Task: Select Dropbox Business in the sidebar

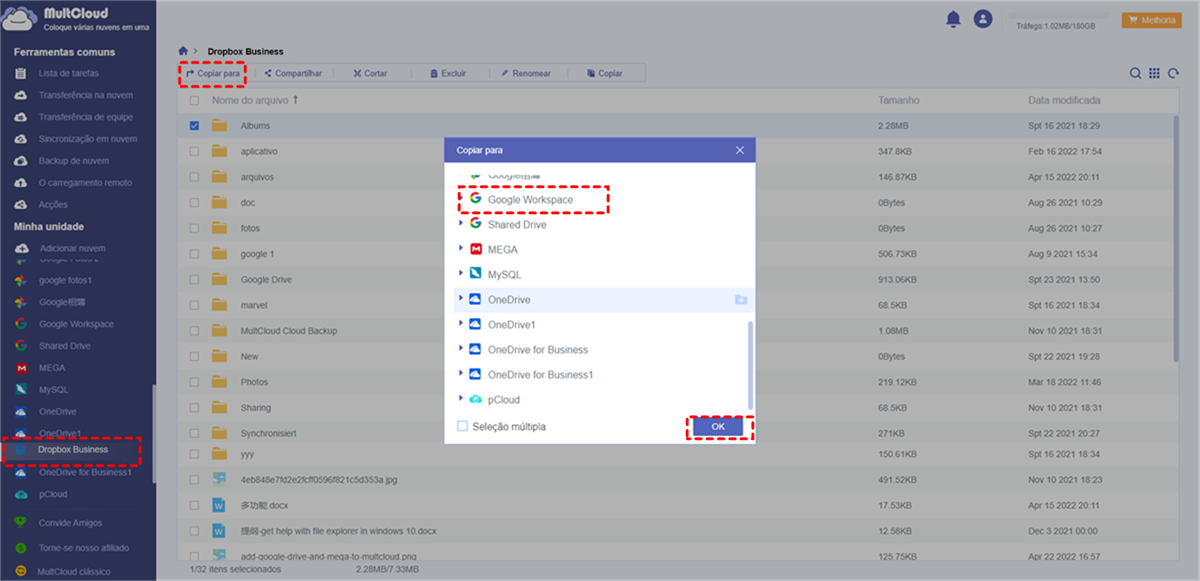Action: tap(72, 450)
